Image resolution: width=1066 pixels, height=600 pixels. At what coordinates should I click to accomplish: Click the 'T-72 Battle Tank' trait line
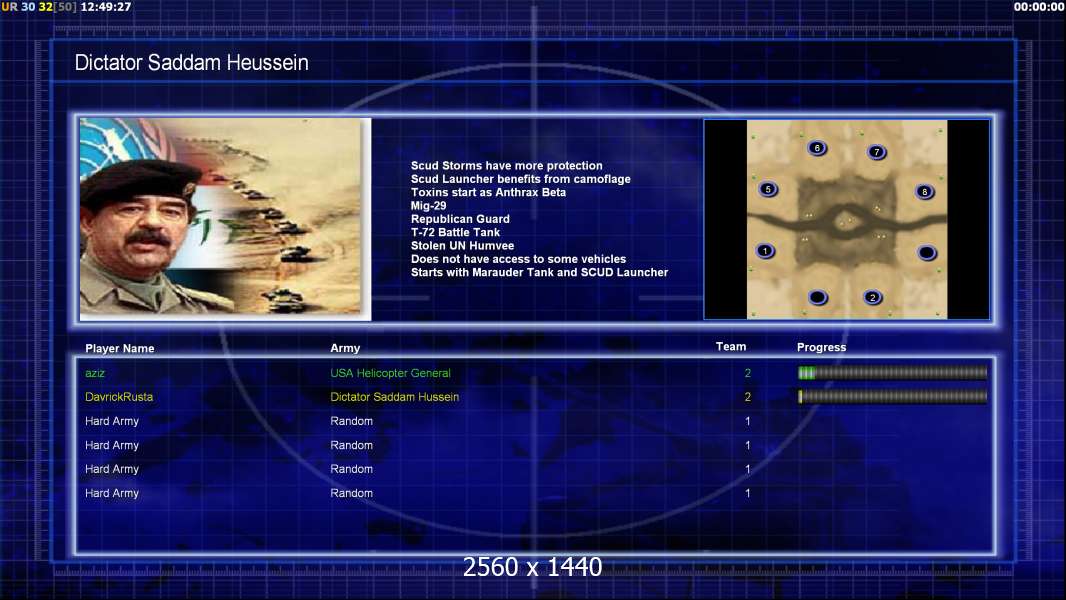click(455, 232)
